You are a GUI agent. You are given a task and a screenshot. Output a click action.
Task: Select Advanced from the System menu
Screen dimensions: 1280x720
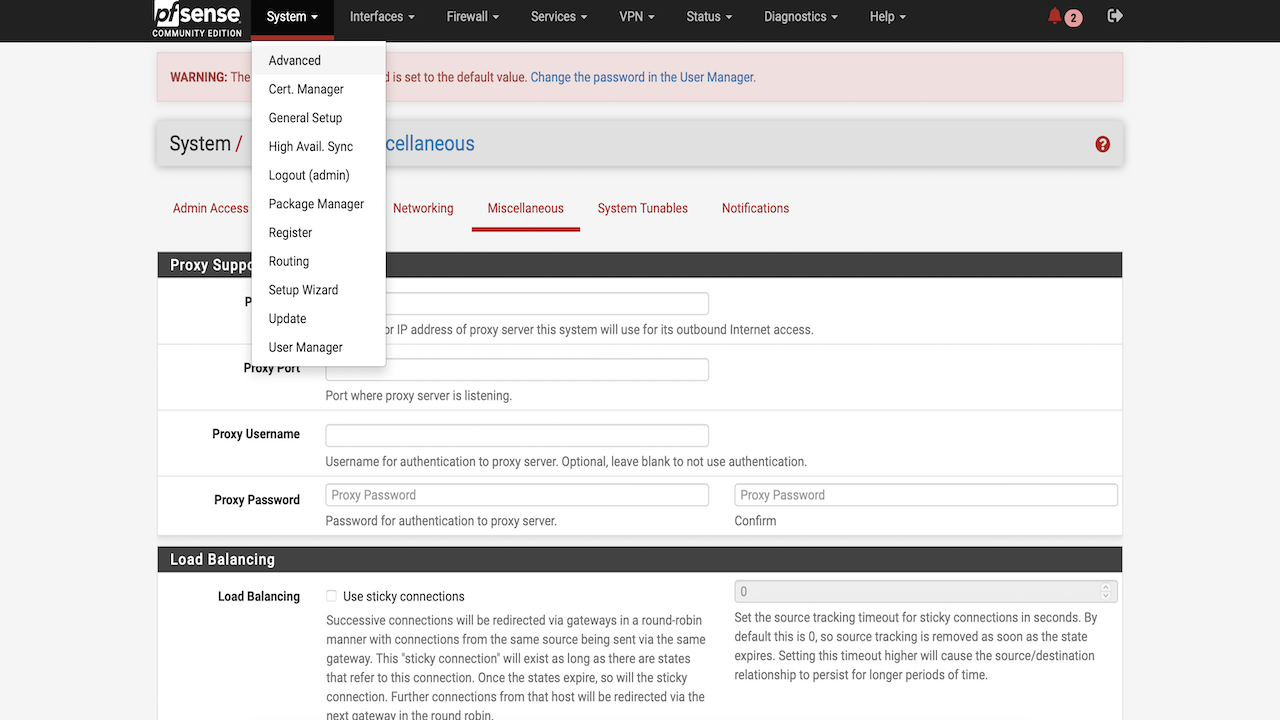click(x=318, y=61)
